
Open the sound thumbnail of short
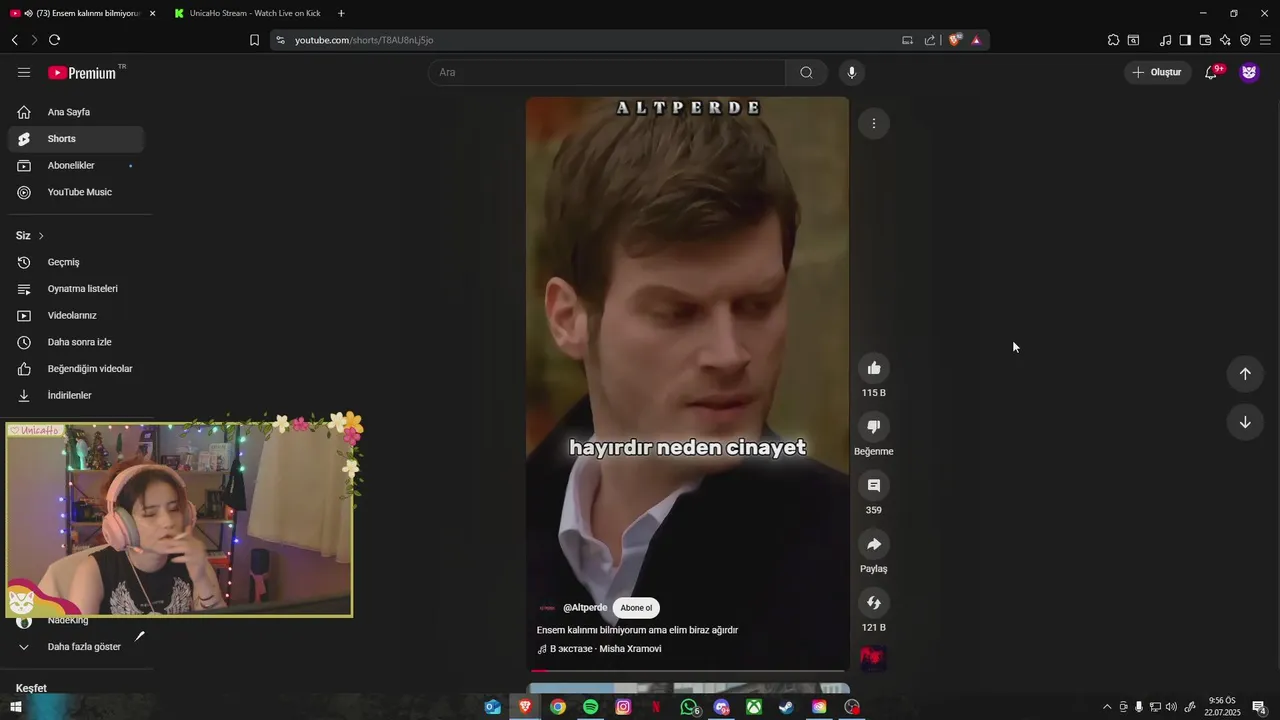click(x=874, y=658)
